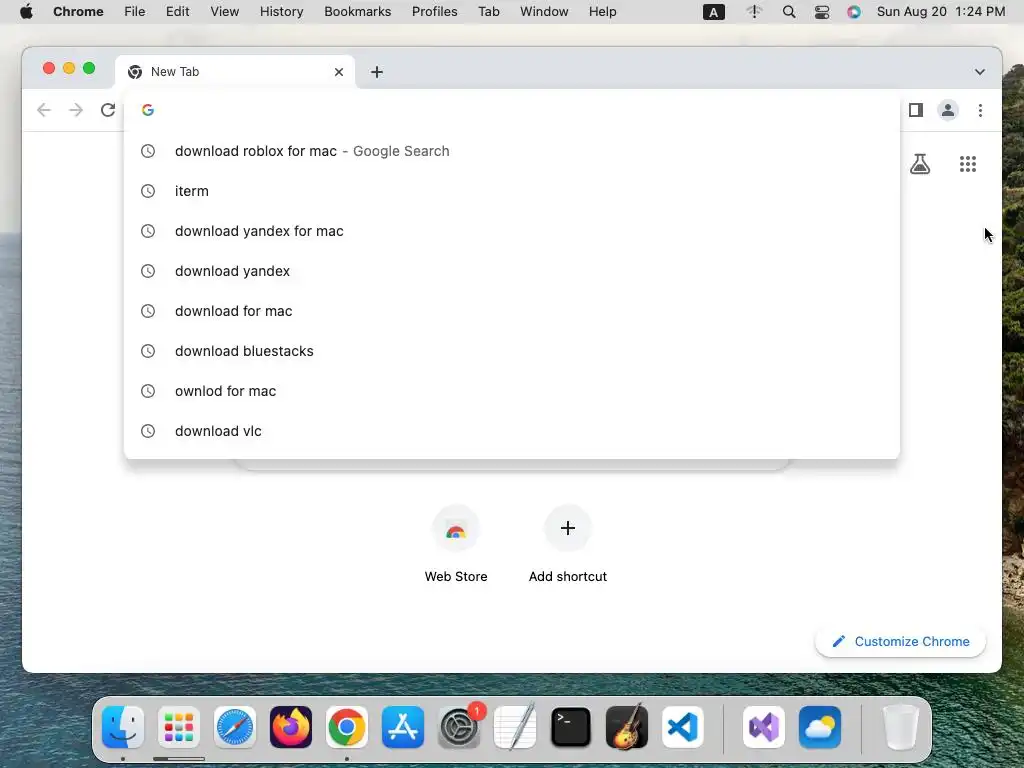Screen dimensions: 1024x768
Task: Open the Edit menu
Action: [x=177, y=12]
